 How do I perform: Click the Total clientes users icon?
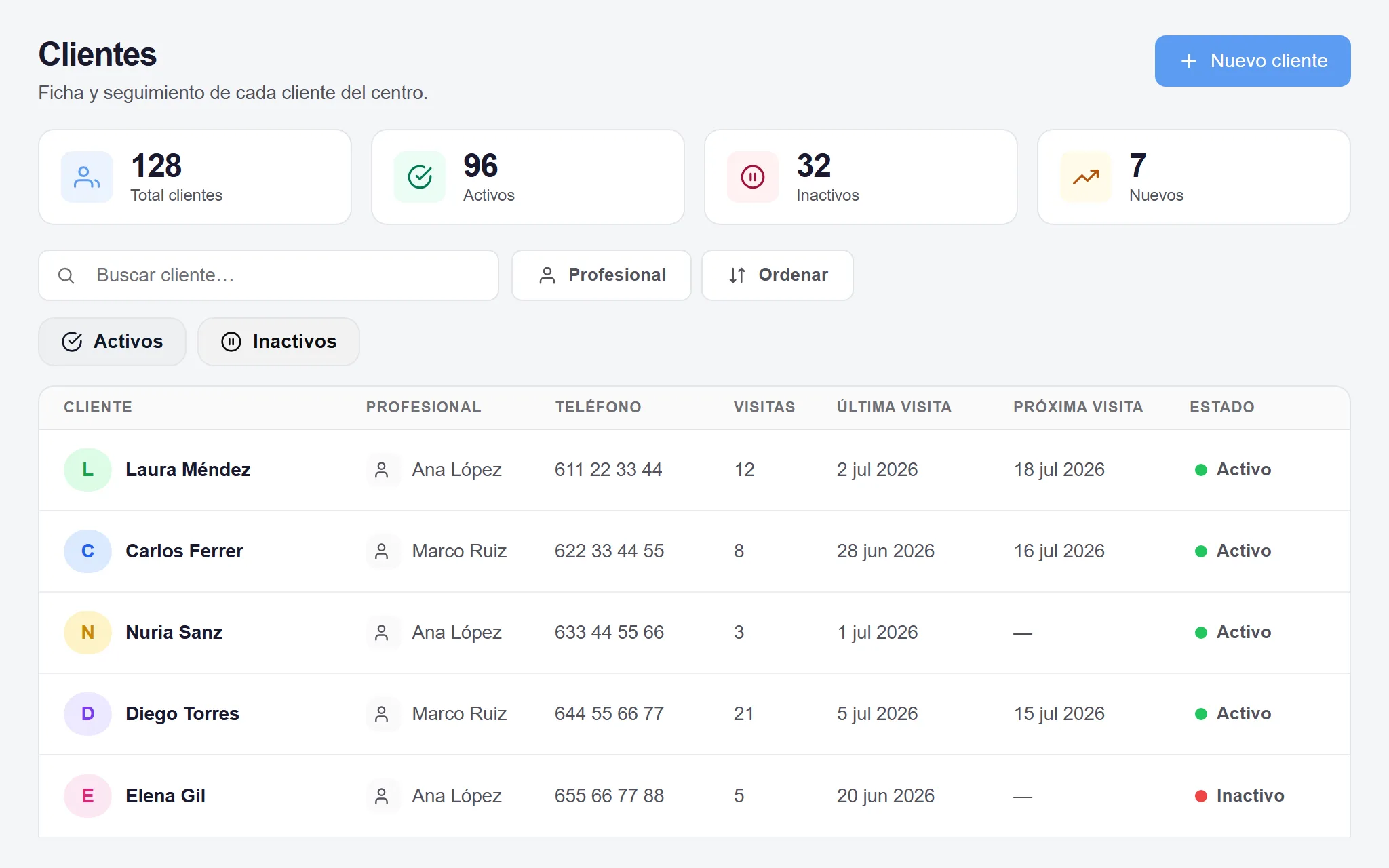coord(87,177)
